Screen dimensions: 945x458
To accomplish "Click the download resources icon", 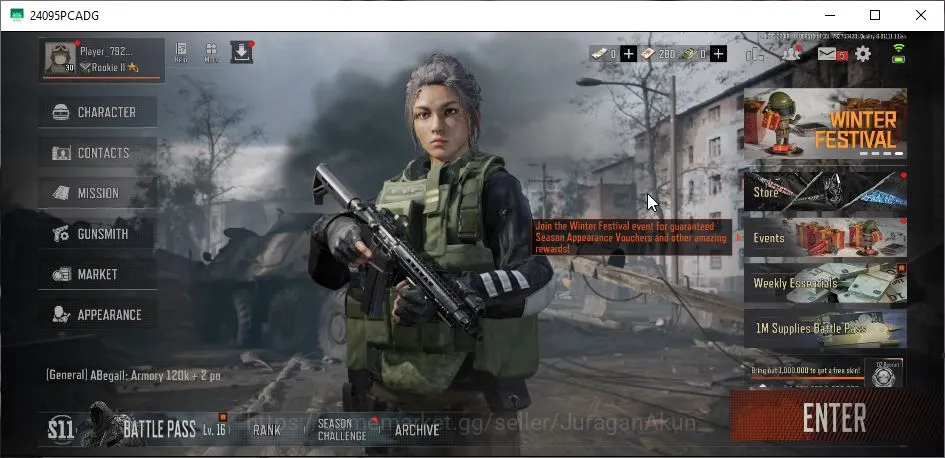I will coord(241,52).
